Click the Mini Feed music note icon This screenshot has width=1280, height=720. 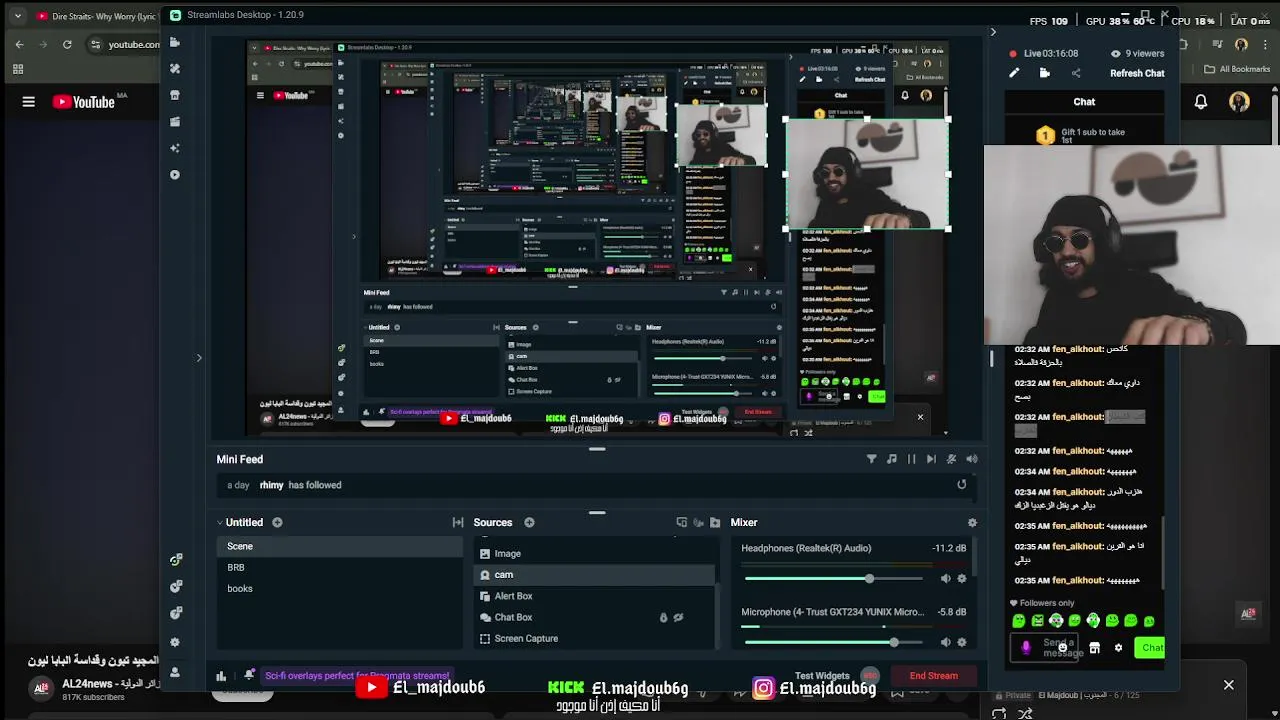click(891, 459)
